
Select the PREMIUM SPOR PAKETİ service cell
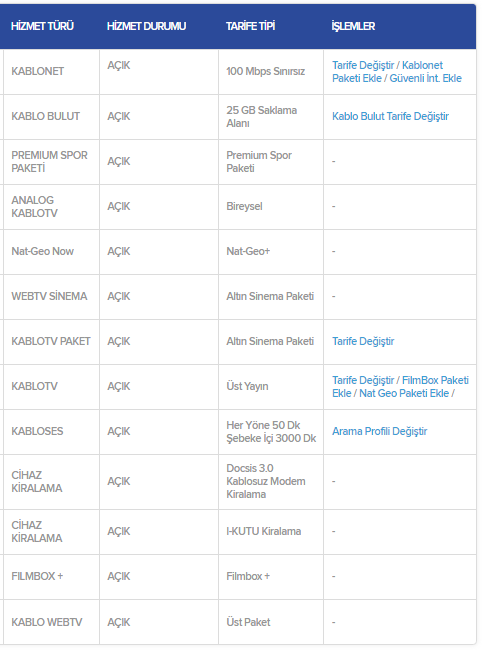[52, 162]
